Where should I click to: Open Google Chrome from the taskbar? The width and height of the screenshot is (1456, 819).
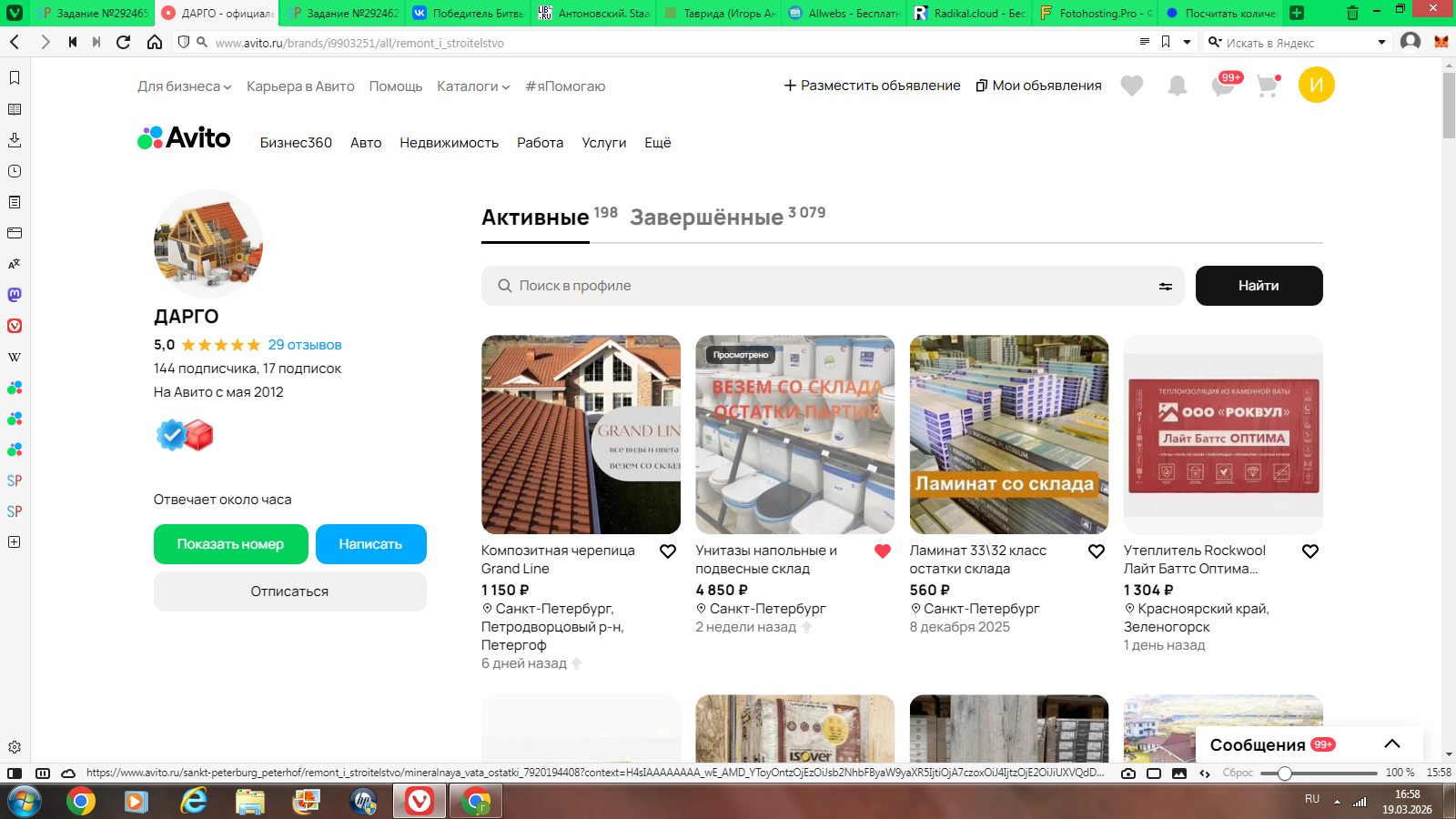click(81, 801)
